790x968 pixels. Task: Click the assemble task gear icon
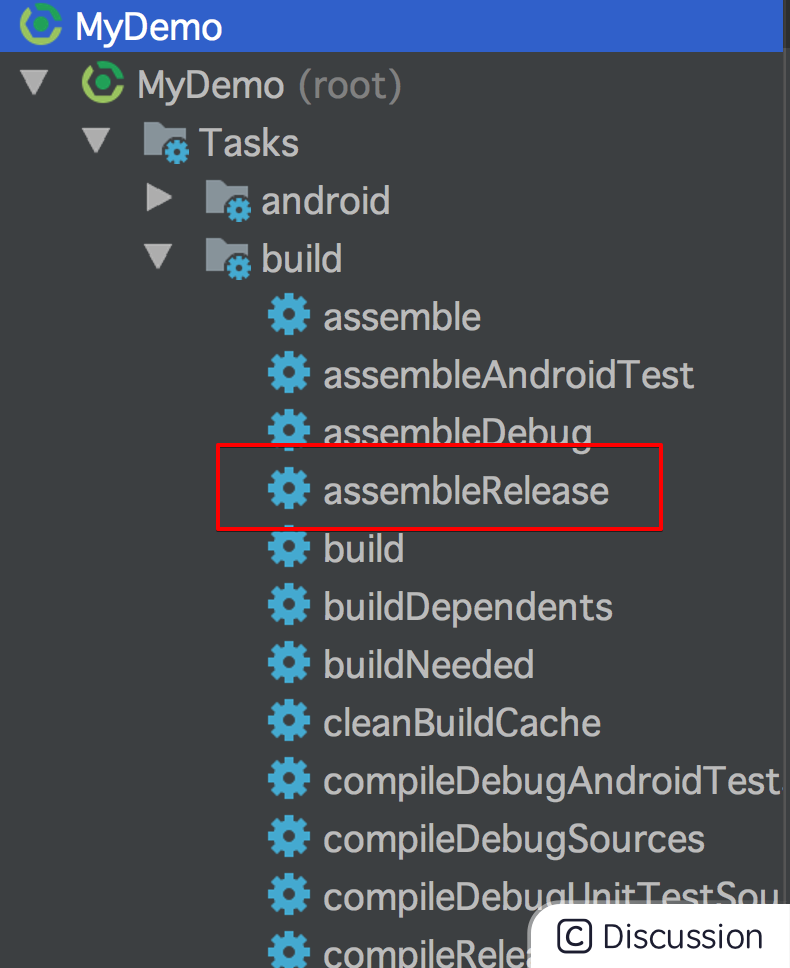[x=288, y=315]
